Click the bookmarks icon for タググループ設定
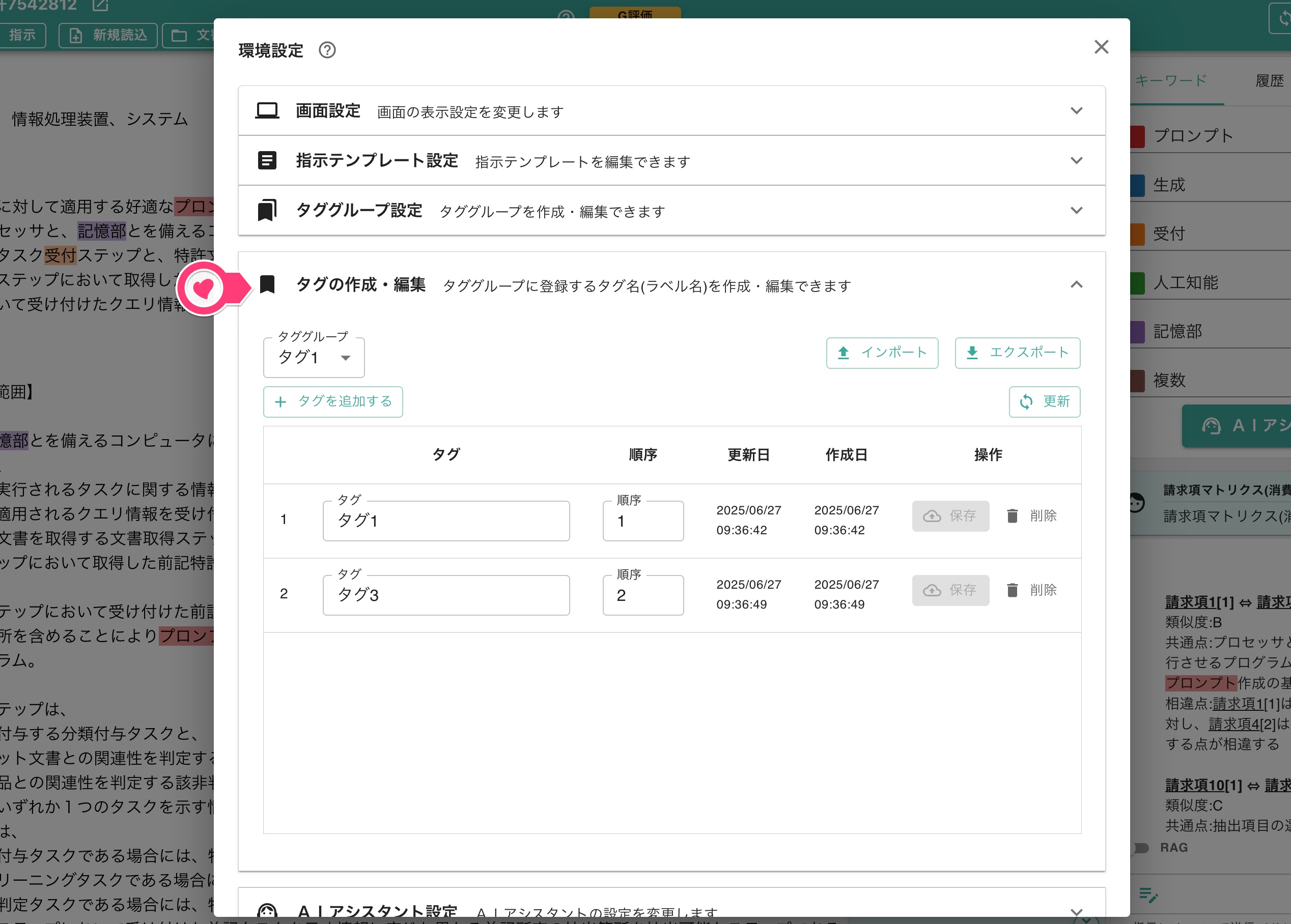The width and height of the screenshot is (1291, 924). point(267,210)
